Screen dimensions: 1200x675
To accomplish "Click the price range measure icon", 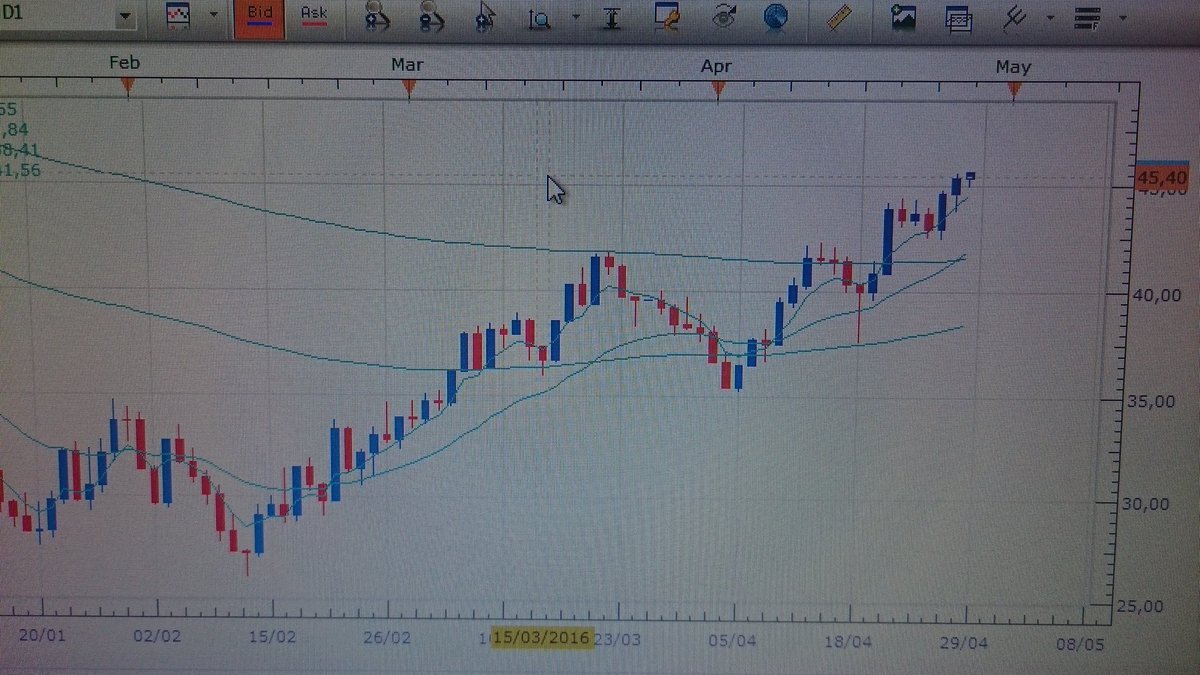I will click(x=611, y=17).
